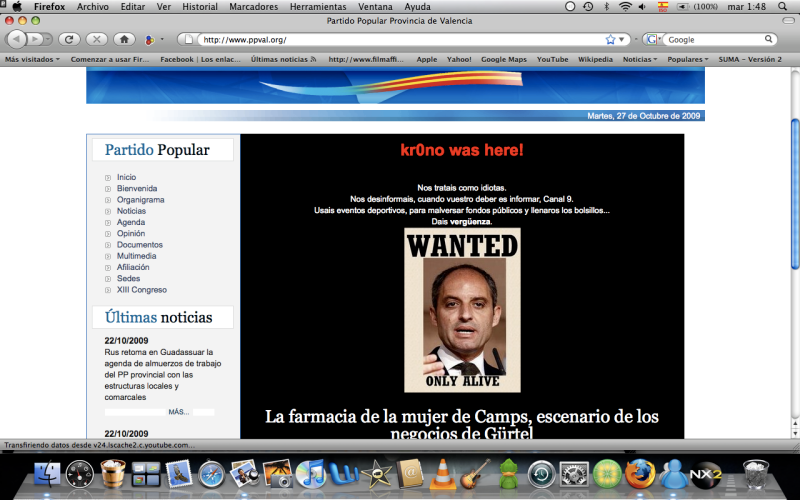Open the Trash in the Dock
Screen dimensions: 800x500
(758, 472)
